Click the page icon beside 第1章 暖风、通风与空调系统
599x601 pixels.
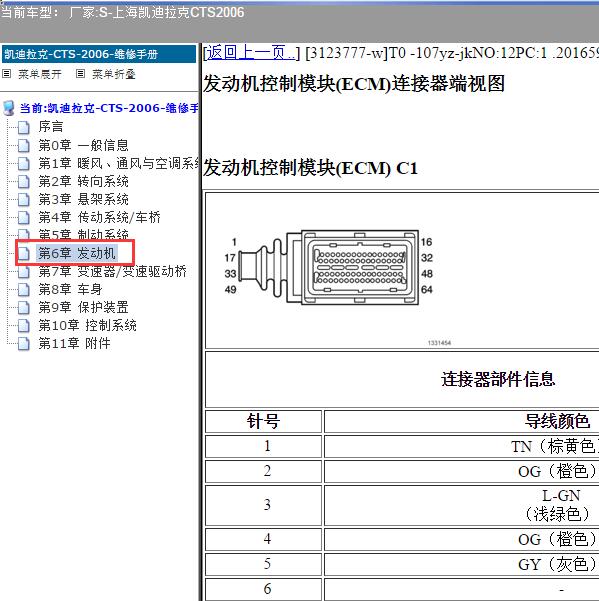pyautogui.click(x=24, y=163)
